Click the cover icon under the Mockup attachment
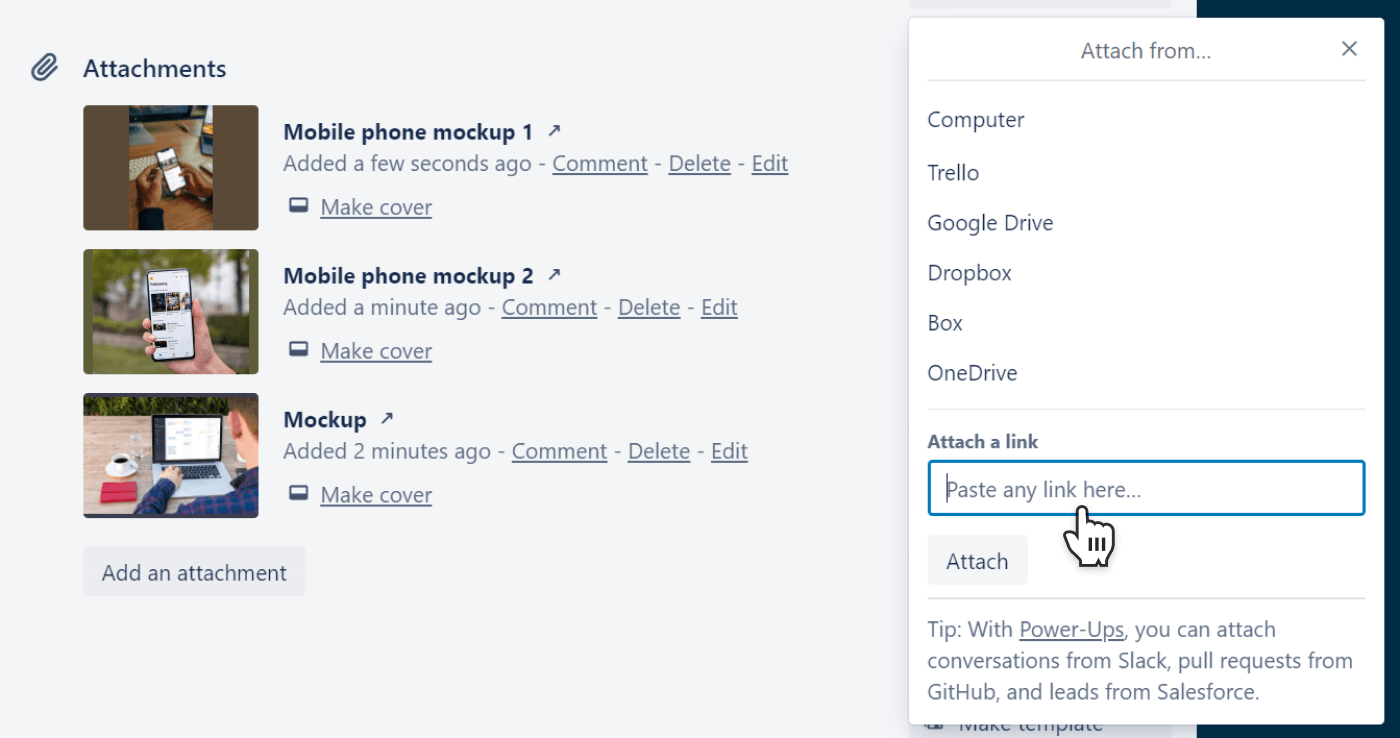The image size is (1400, 738). 298,492
